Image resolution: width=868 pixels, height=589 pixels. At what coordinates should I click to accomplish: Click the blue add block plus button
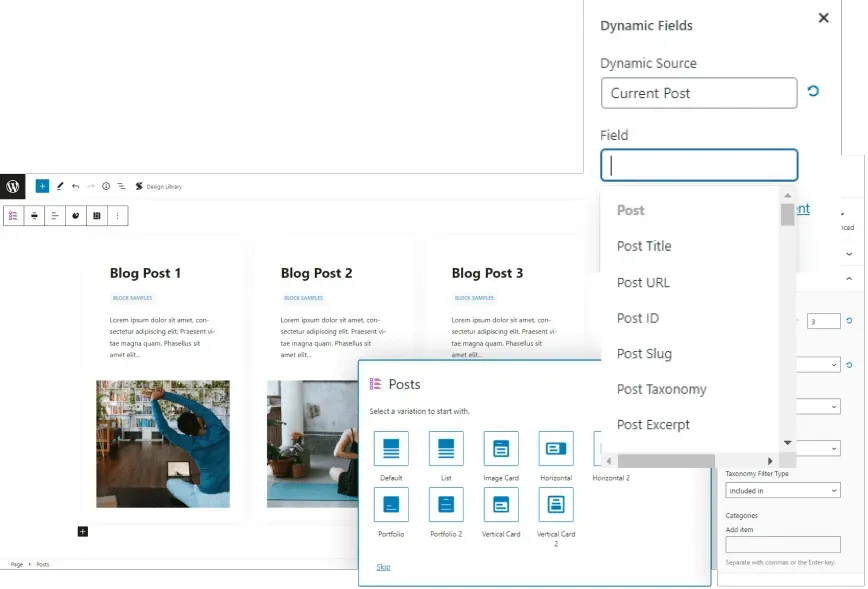coord(42,187)
